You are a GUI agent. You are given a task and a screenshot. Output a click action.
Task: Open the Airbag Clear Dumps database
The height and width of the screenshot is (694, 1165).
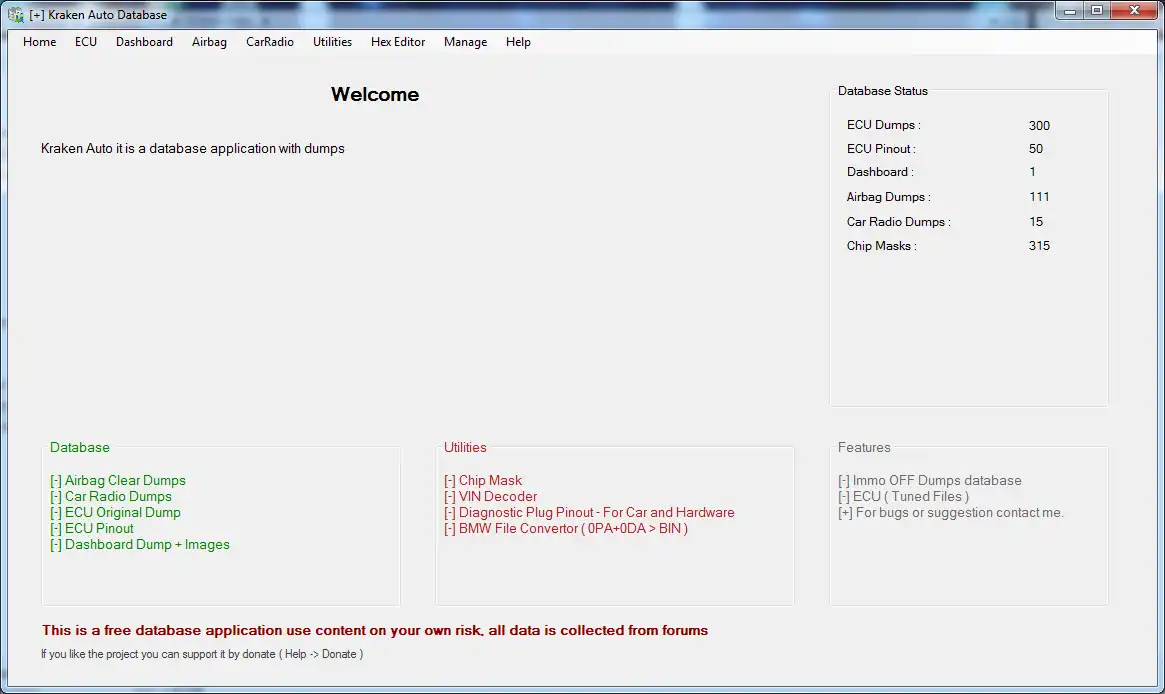119,480
